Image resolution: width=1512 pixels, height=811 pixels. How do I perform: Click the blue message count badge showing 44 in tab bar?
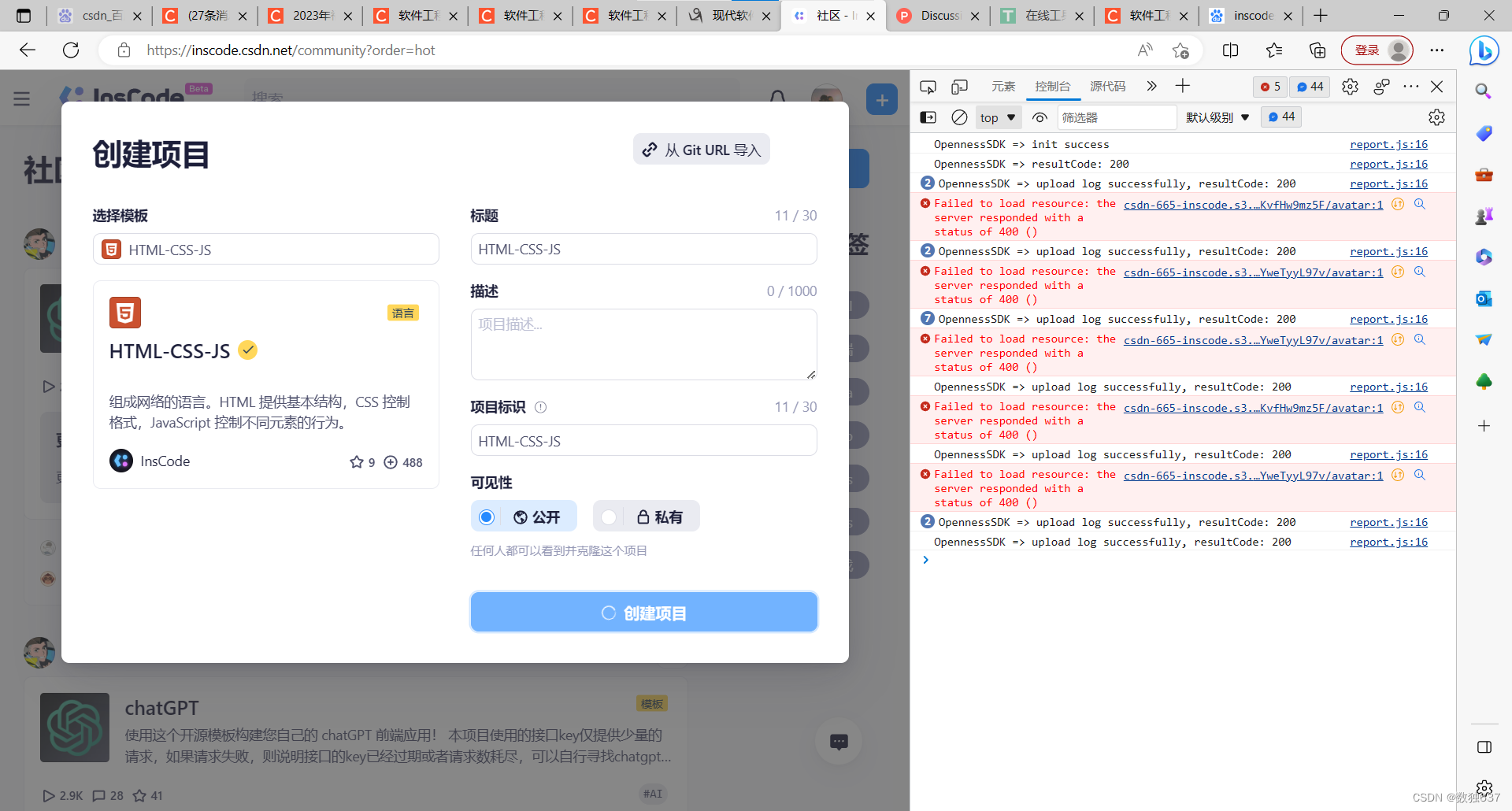pyautogui.click(x=1310, y=87)
